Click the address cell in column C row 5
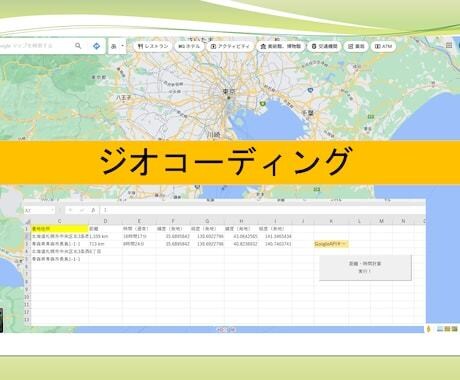Image resolution: width=460 pixels, height=380 pixels. (60, 259)
